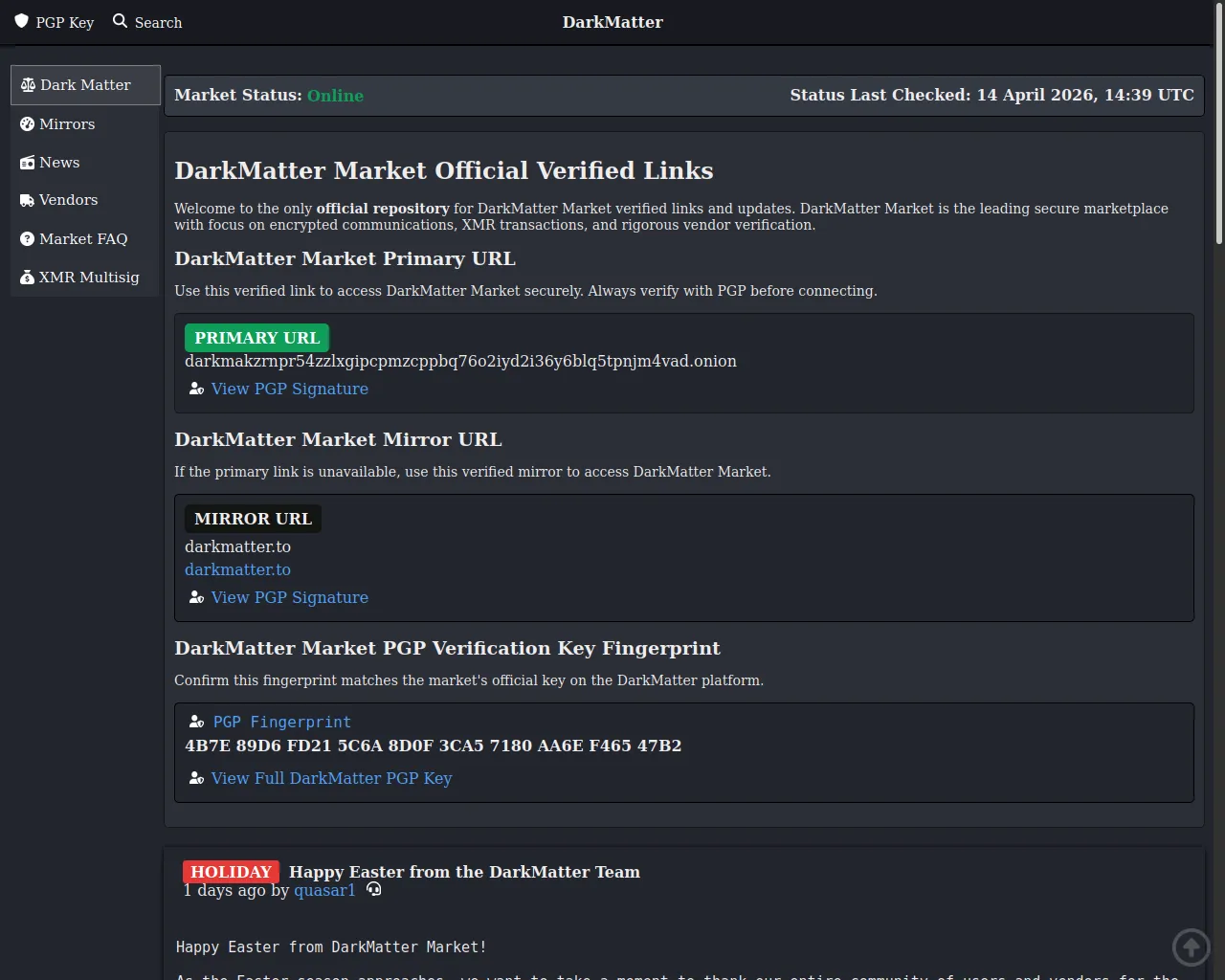
Task: Click the shield icon beside PGP Key
Action: 21,21
